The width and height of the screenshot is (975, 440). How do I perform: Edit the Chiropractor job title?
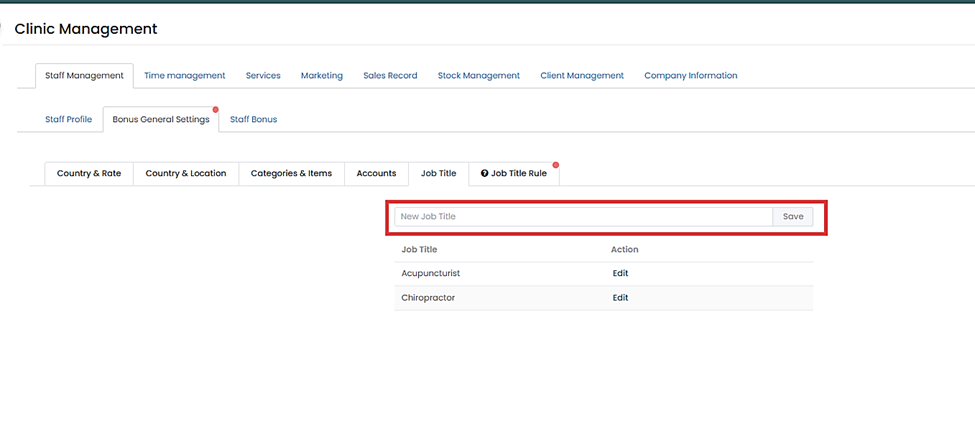click(x=620, y=298)
